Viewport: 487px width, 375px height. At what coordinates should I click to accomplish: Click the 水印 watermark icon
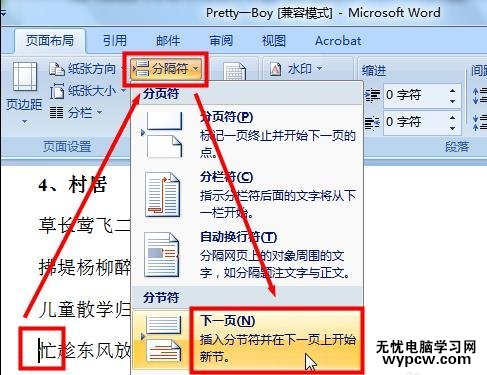[275, 69]
